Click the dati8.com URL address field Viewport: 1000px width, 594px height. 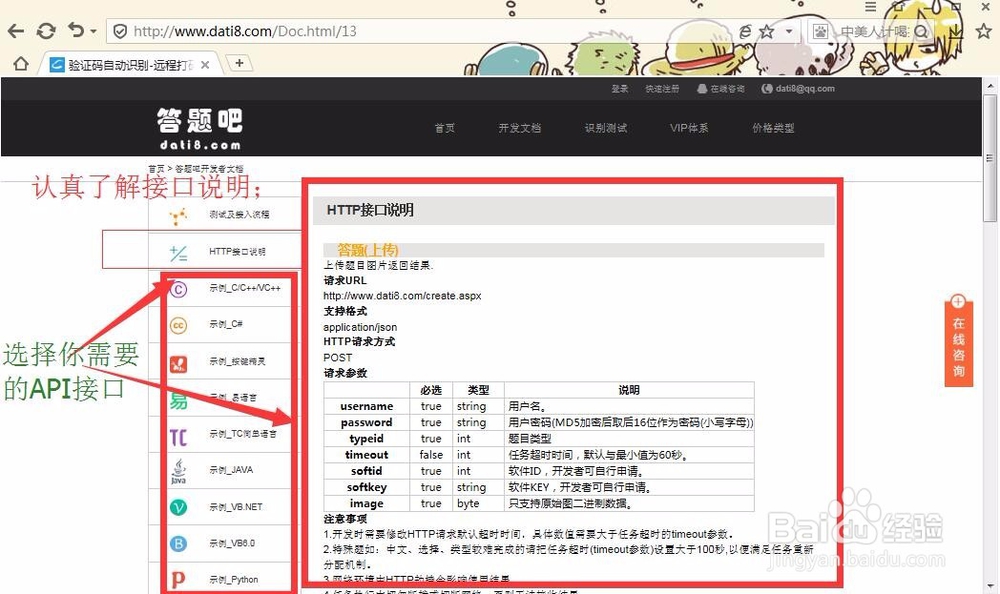tap(245, 31)
